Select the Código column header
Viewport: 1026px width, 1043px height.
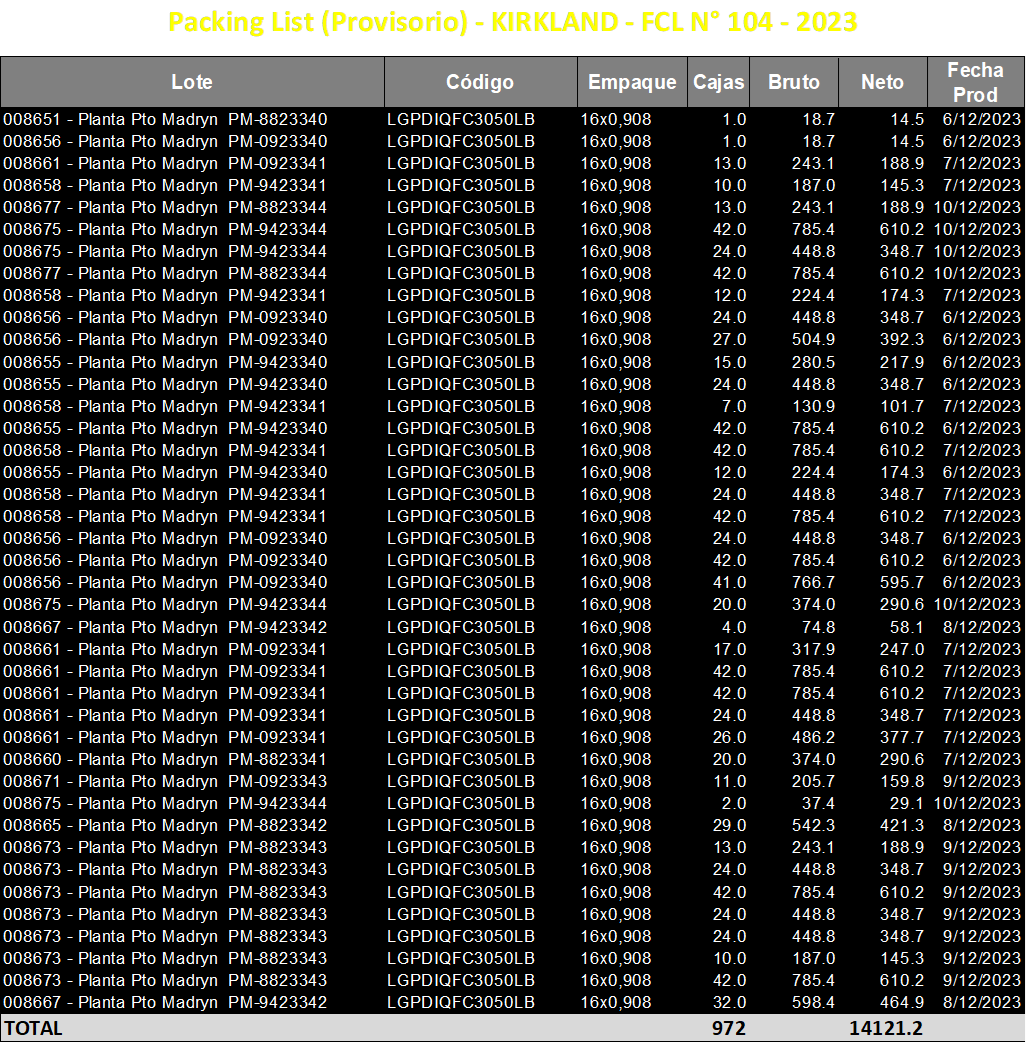pyautogui.click(x=480, y=82)
